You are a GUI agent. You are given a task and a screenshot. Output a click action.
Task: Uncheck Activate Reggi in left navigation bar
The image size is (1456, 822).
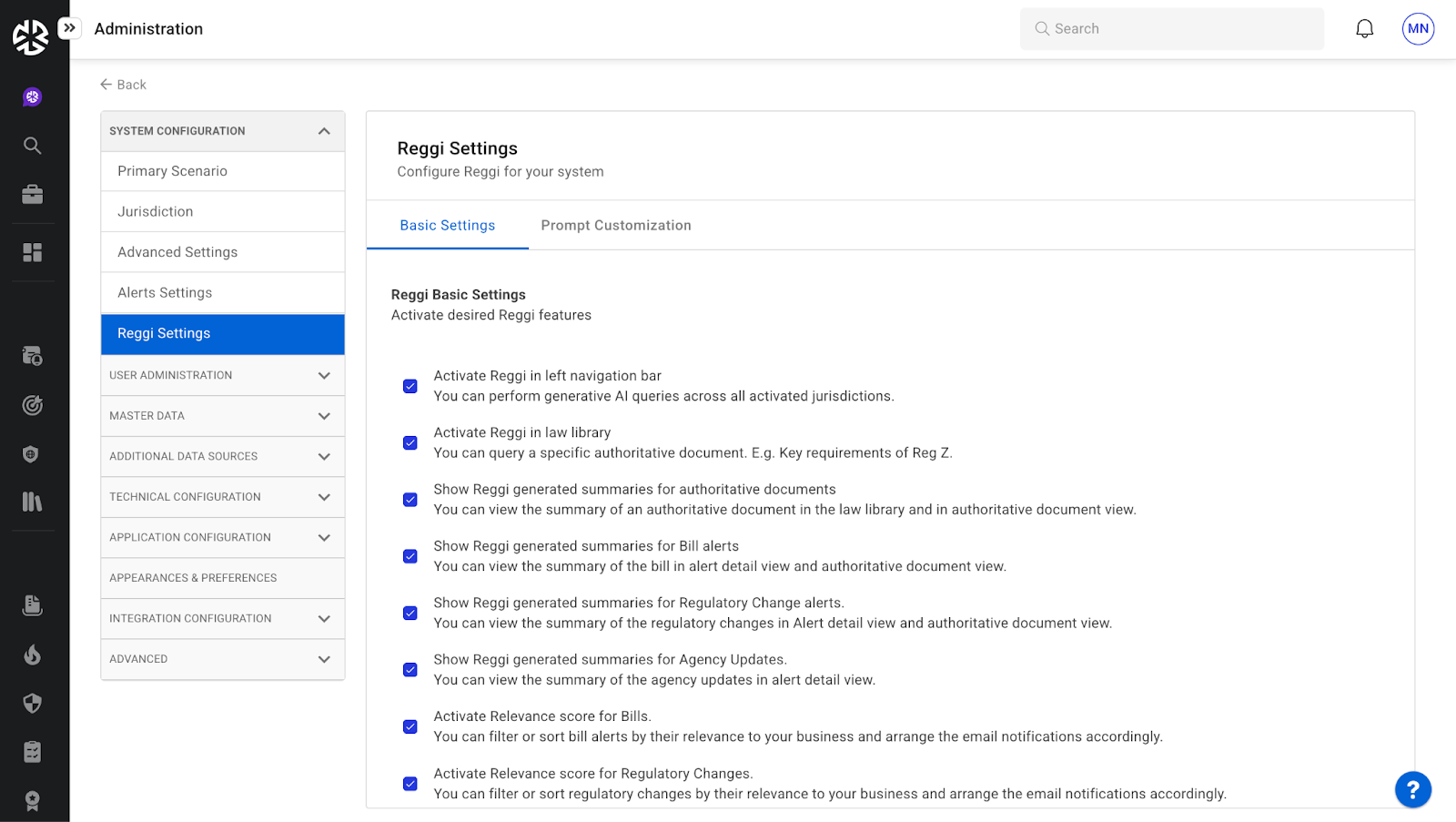pyautogui.click(x=410, y=386)
